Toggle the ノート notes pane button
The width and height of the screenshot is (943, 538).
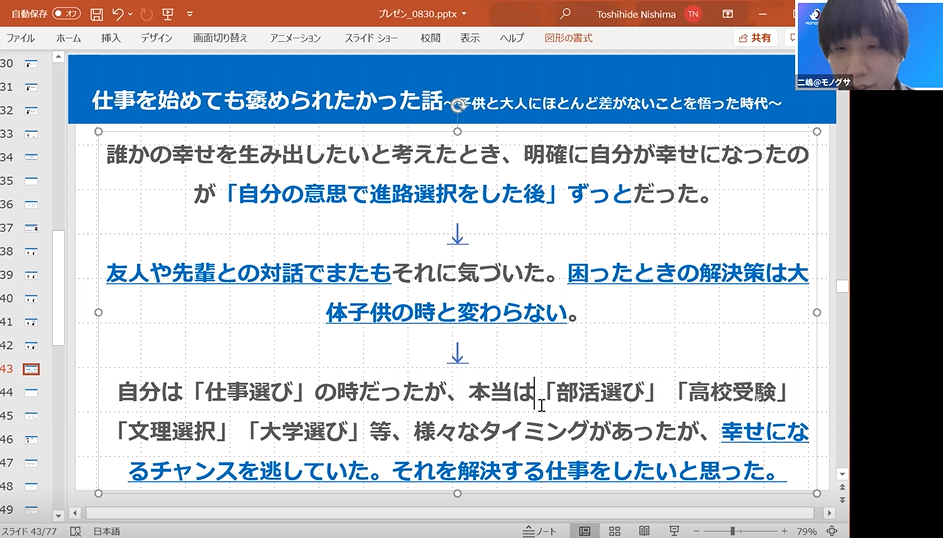point(539,531)
